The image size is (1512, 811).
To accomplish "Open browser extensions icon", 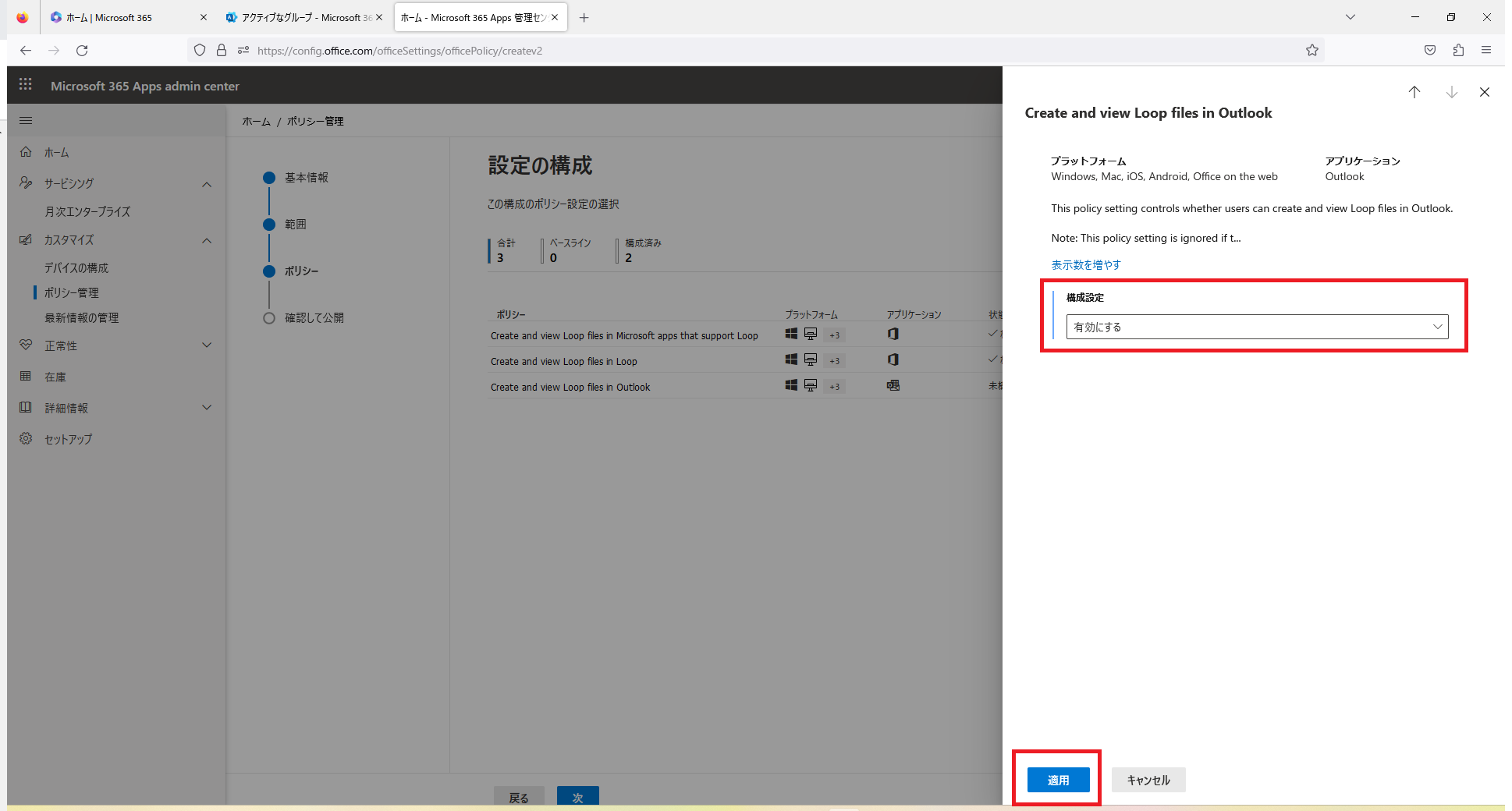I will click(1458, 50).
